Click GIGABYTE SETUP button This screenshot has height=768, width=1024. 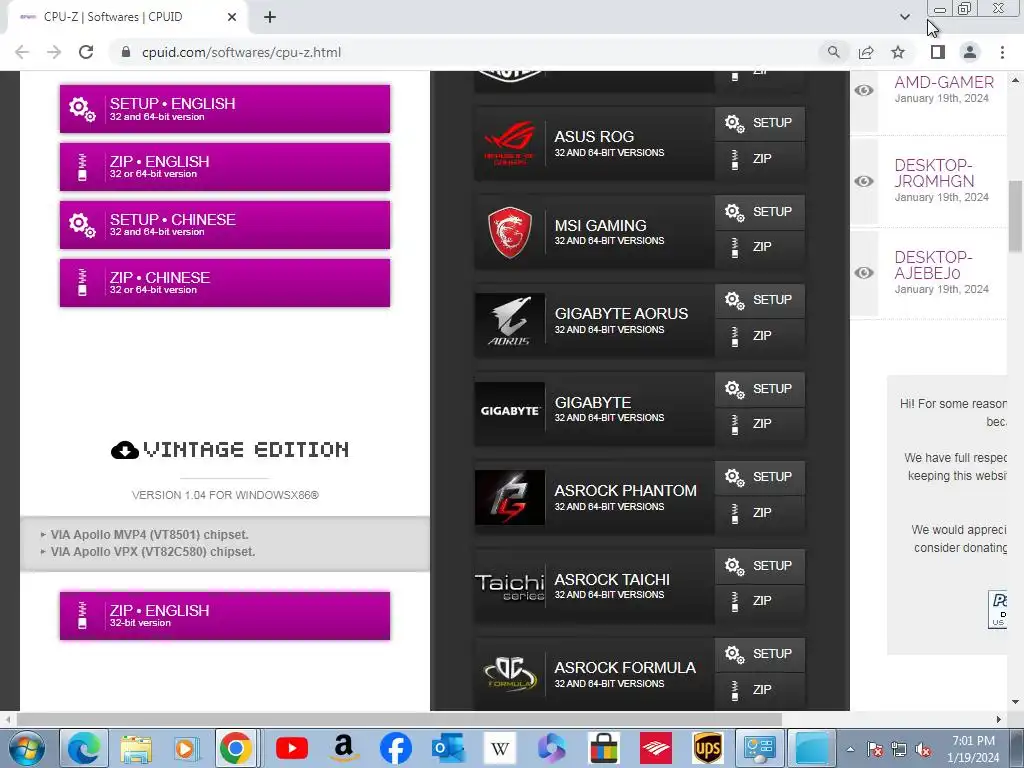click(760, 389)
